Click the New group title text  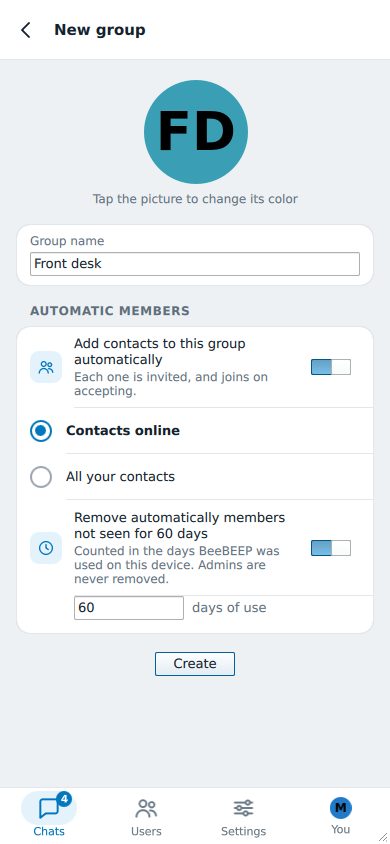point(100,30)
